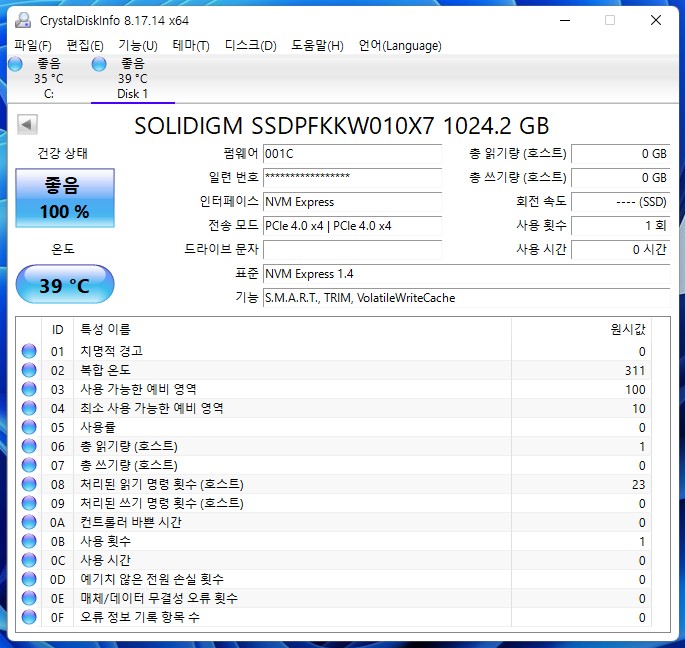Open the 도움말(H) menu
The height and width of the screenshot is (648, 685).
click(318, 45)
